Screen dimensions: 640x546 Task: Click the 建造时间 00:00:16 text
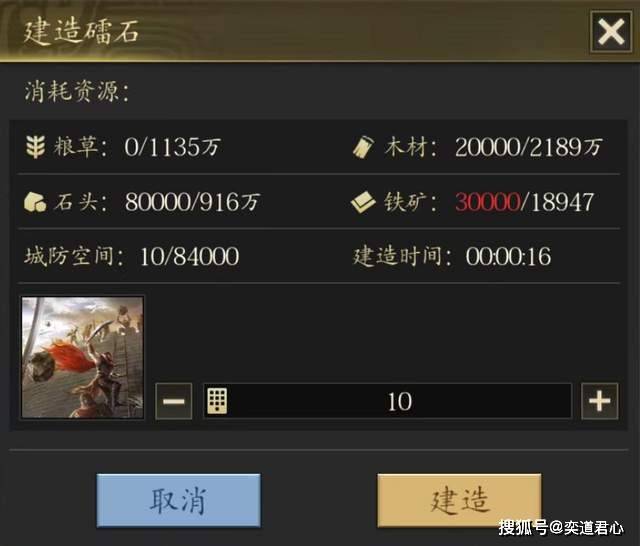click(452, 256)
